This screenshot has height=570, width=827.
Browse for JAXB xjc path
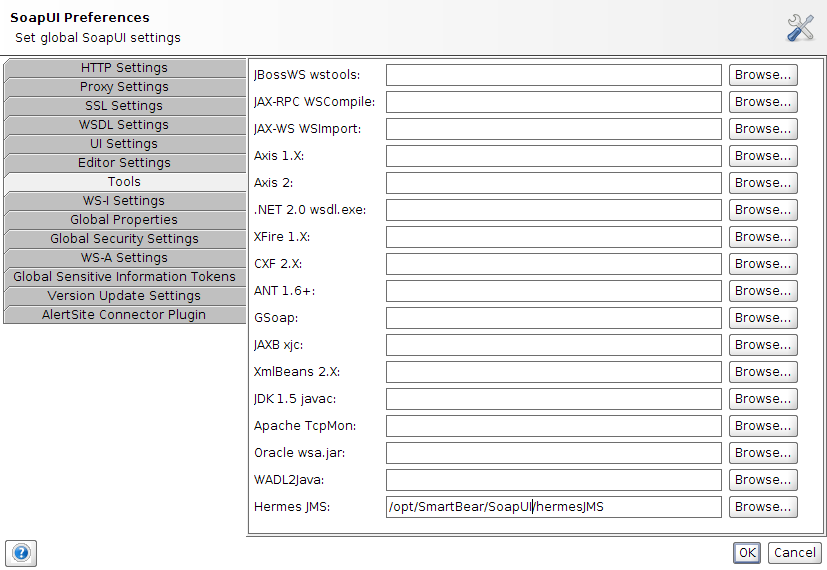(x=763, y=345)
